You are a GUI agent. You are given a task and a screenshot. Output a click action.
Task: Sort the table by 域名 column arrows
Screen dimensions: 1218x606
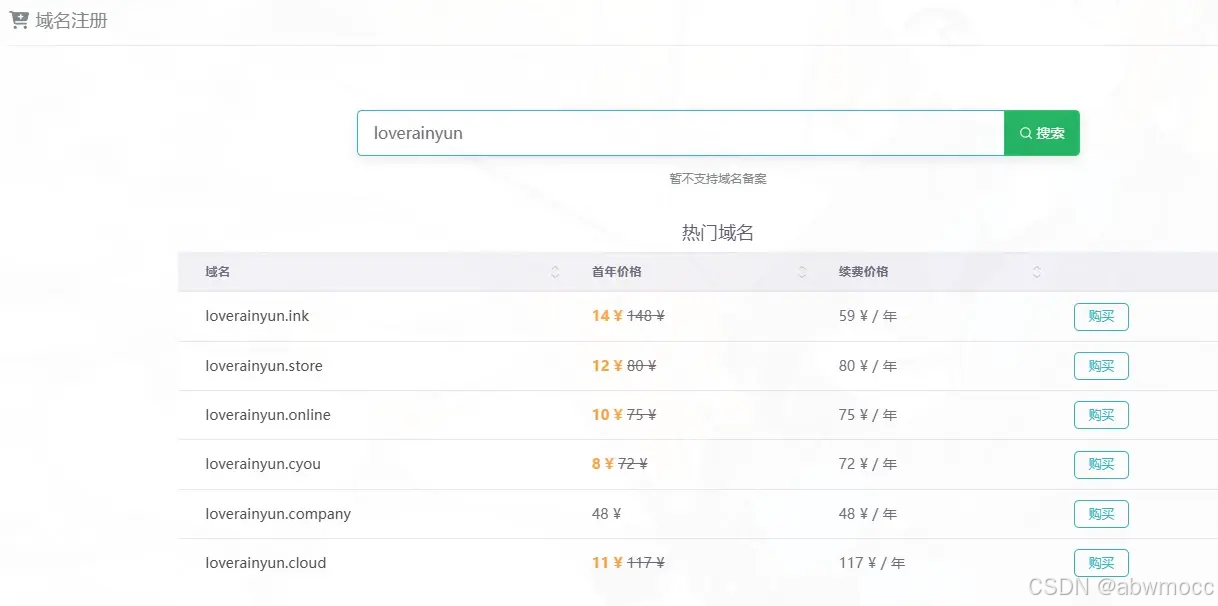pyautogui.click(x=555, y=272)
